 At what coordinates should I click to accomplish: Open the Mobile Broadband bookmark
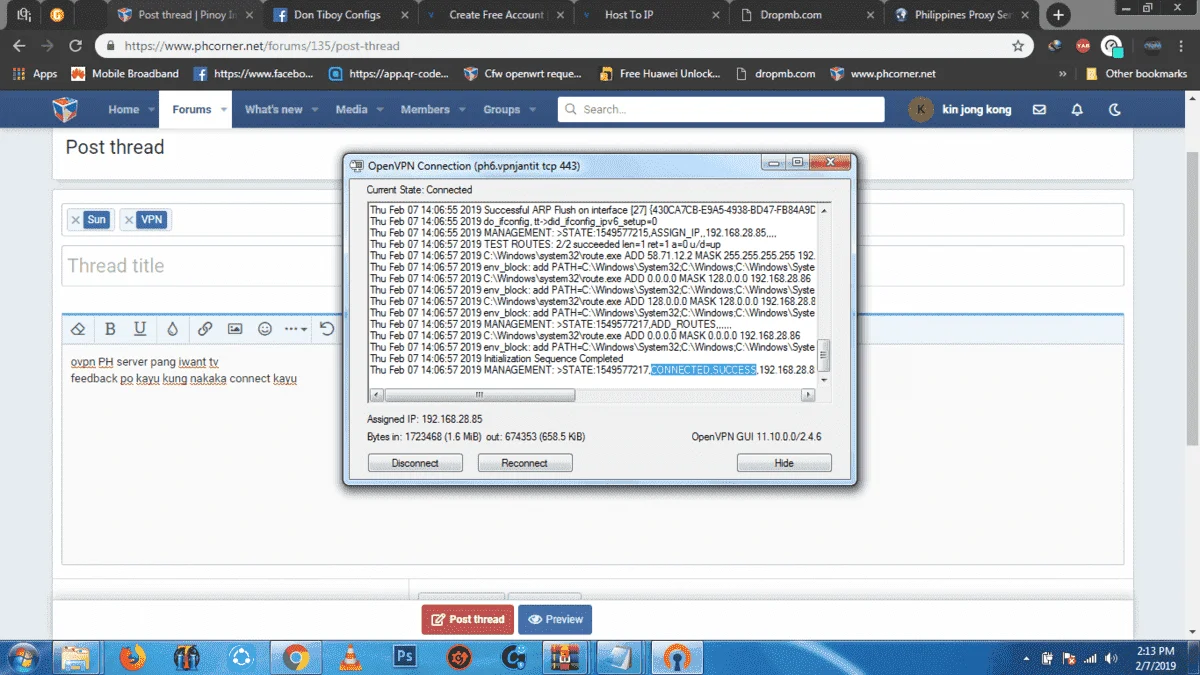[x=125, y=74]
